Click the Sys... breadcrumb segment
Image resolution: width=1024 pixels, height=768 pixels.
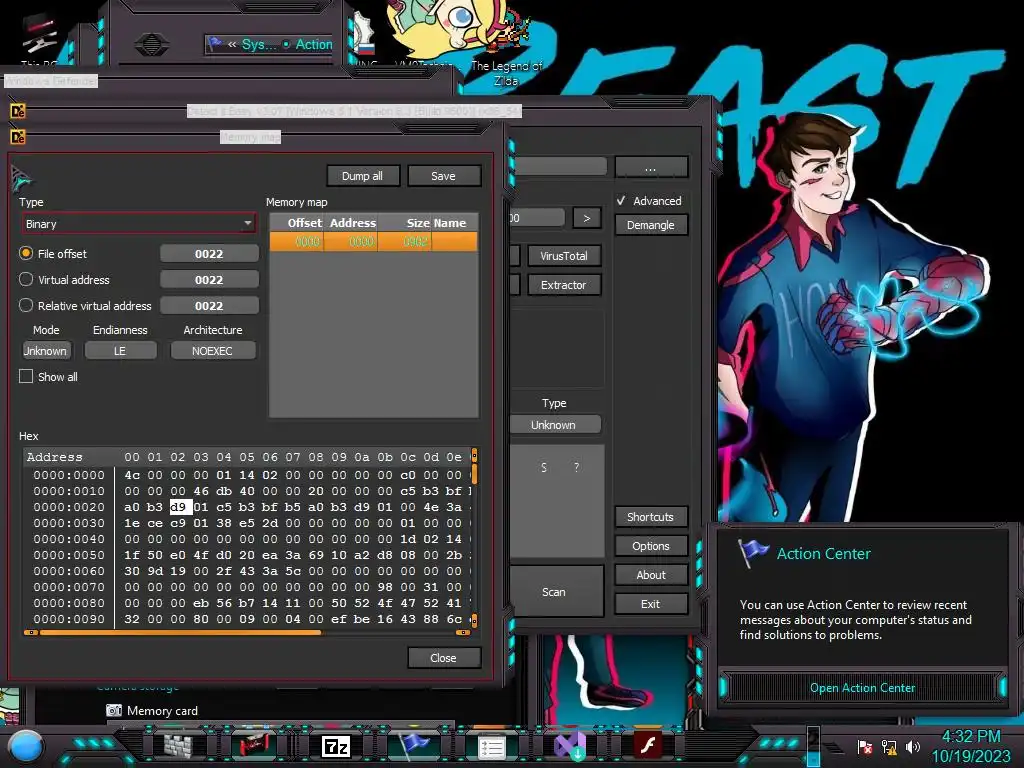(x=259, y=44)
